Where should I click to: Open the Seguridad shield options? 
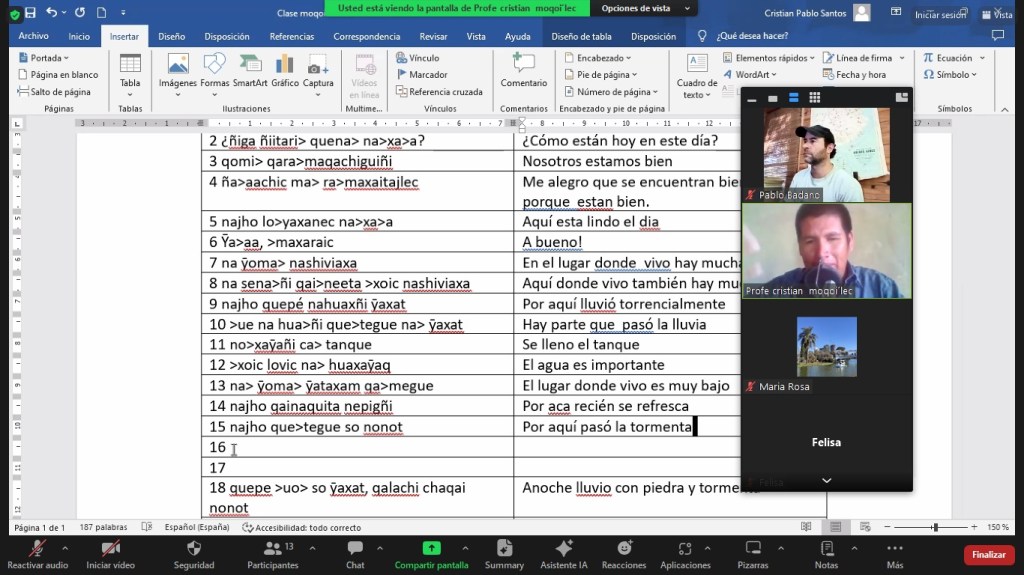194,551
